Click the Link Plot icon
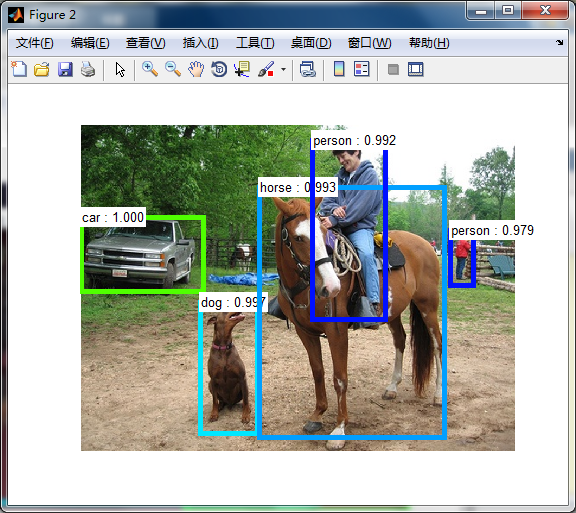The image size is (576, 513). (x=307, y=69)
